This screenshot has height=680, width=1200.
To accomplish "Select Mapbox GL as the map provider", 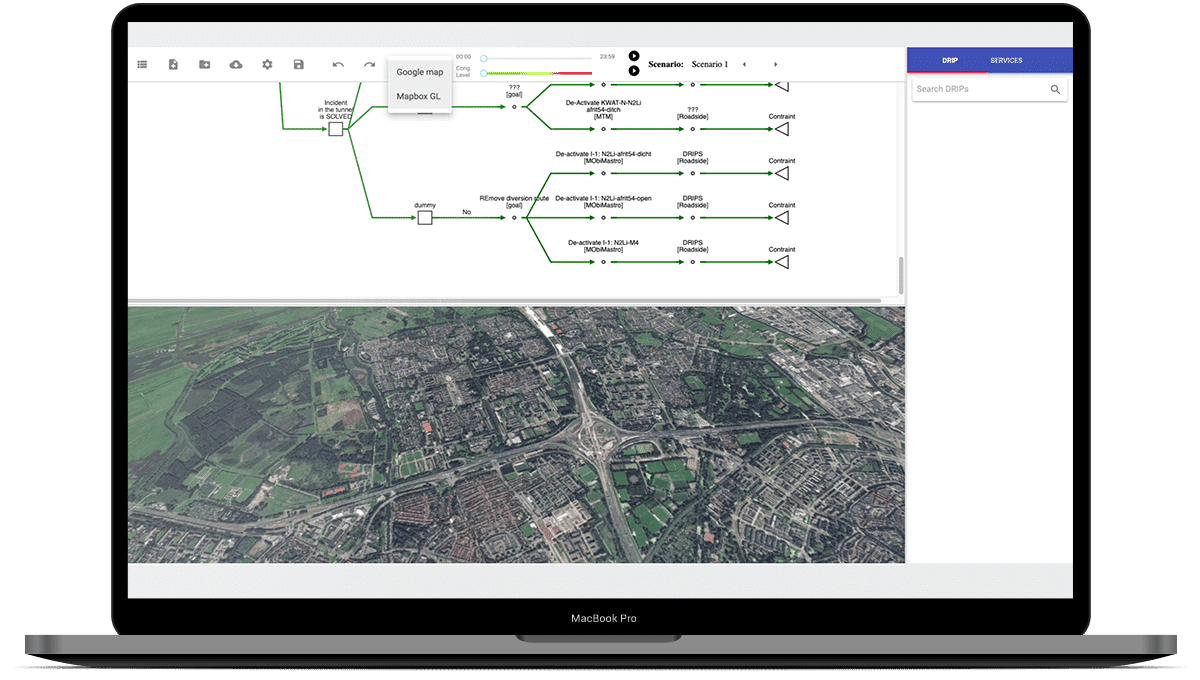I will coord(418,95).
